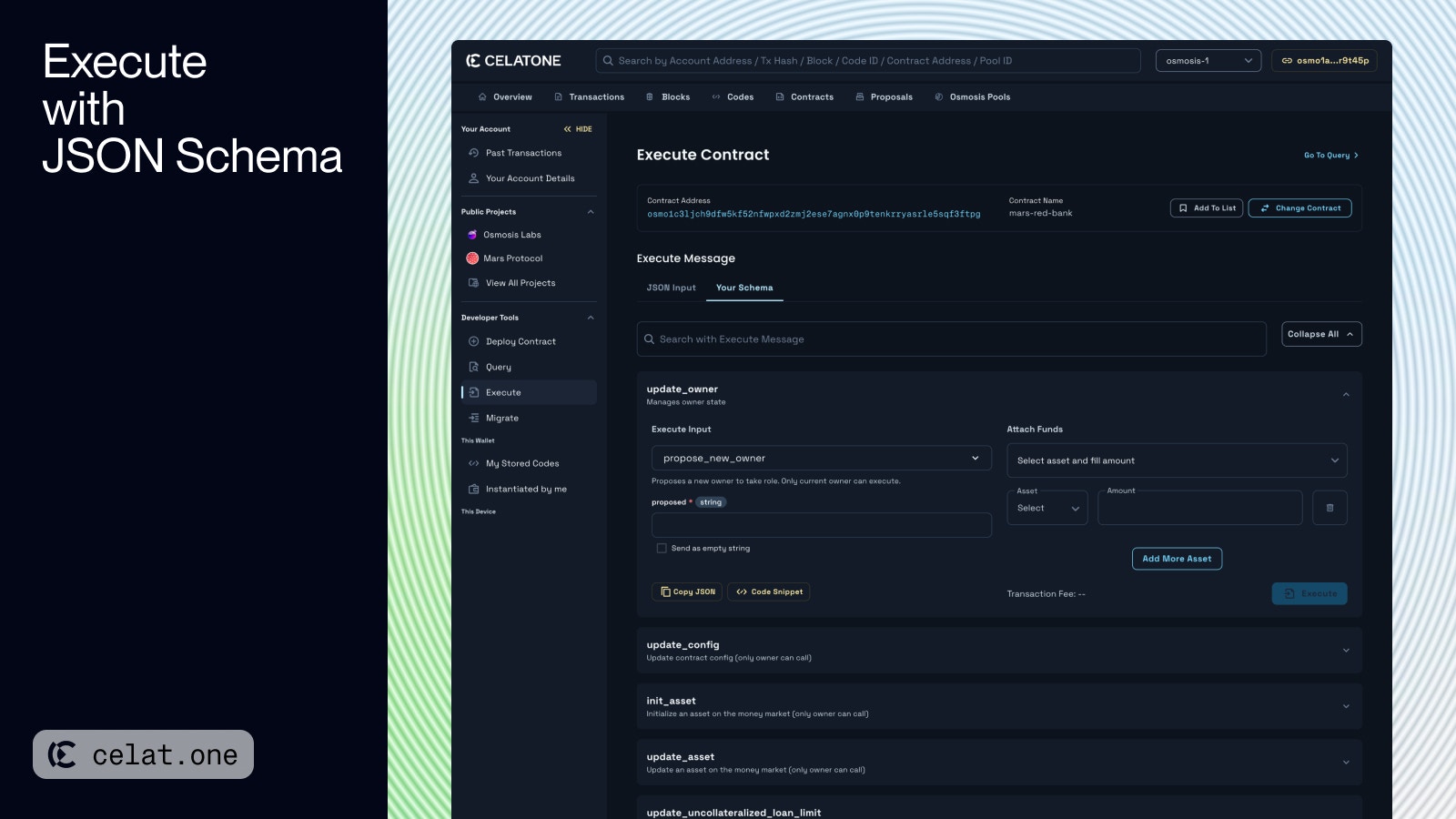Click the Past Transactions history icon
The image size is (1456, 819).
coord(473,153)
